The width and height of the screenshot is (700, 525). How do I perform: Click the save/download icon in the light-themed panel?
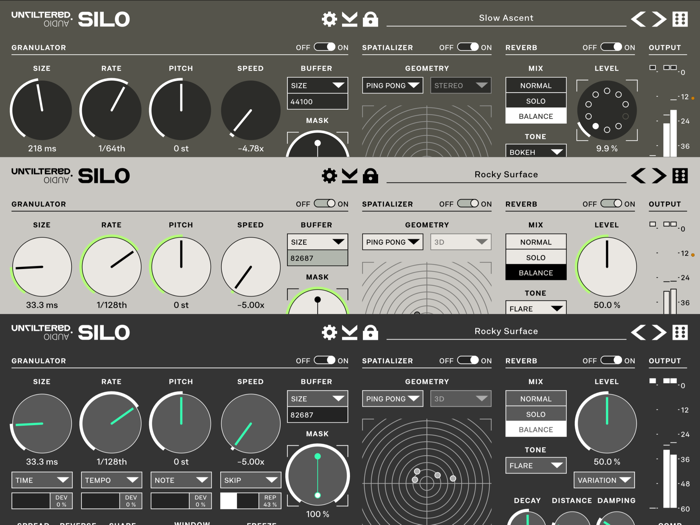(350, 176)
